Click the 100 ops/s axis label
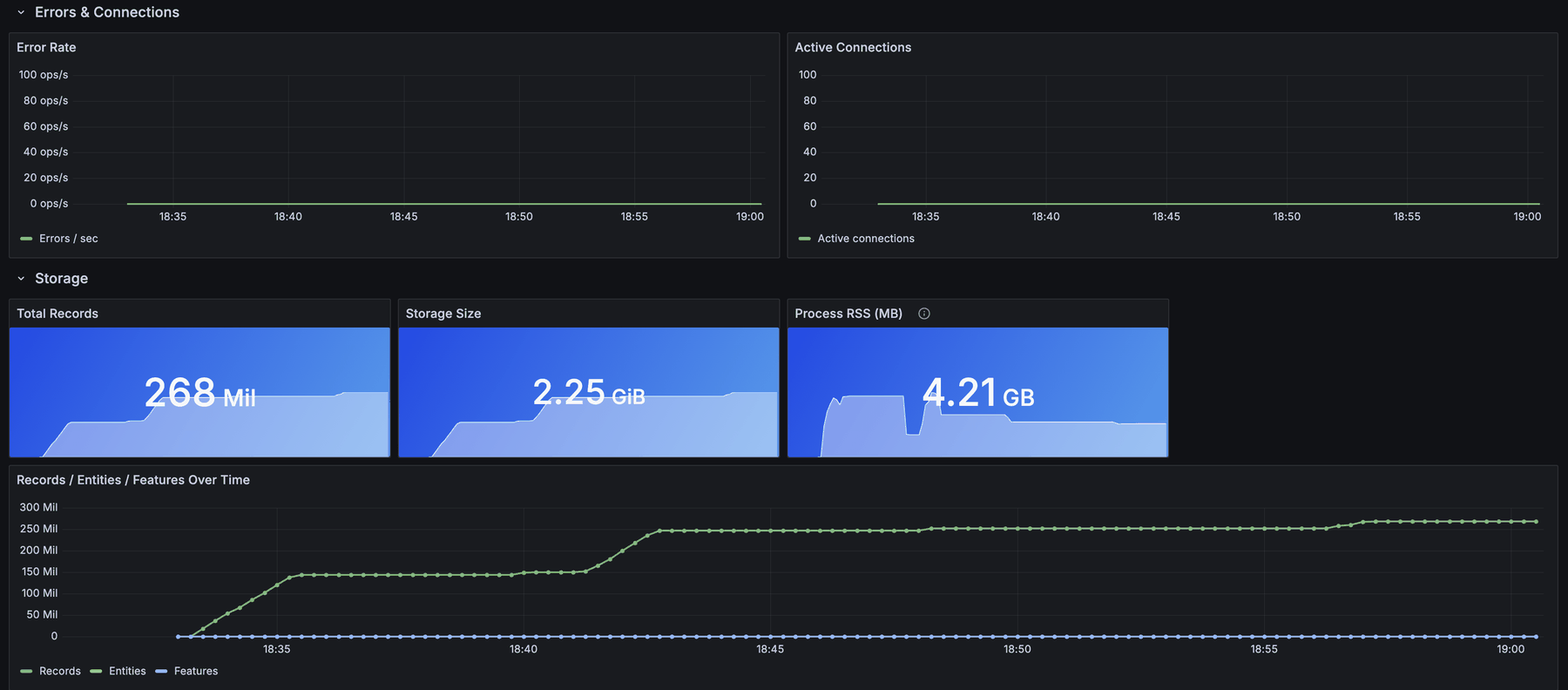1568x690 pixels. pyautogui.click(x=44, y=75)
